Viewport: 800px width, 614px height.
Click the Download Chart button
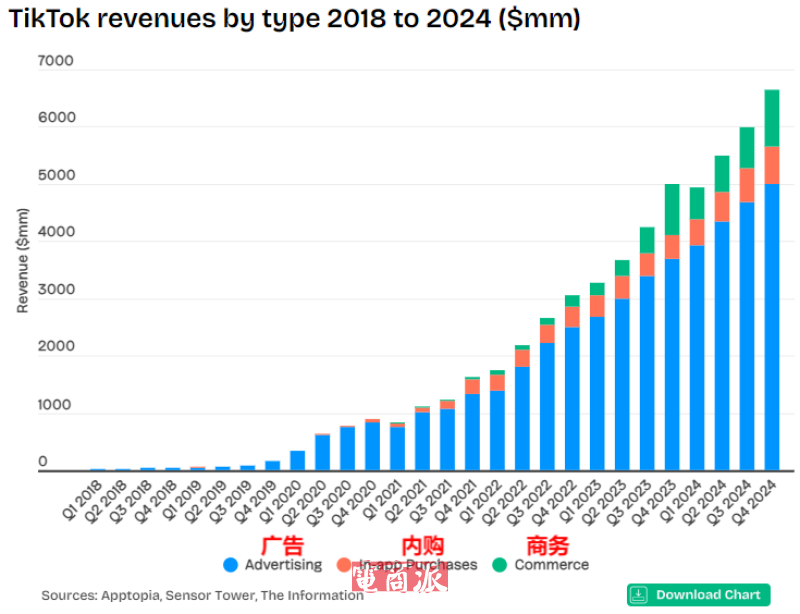click(x=698, y=594)
